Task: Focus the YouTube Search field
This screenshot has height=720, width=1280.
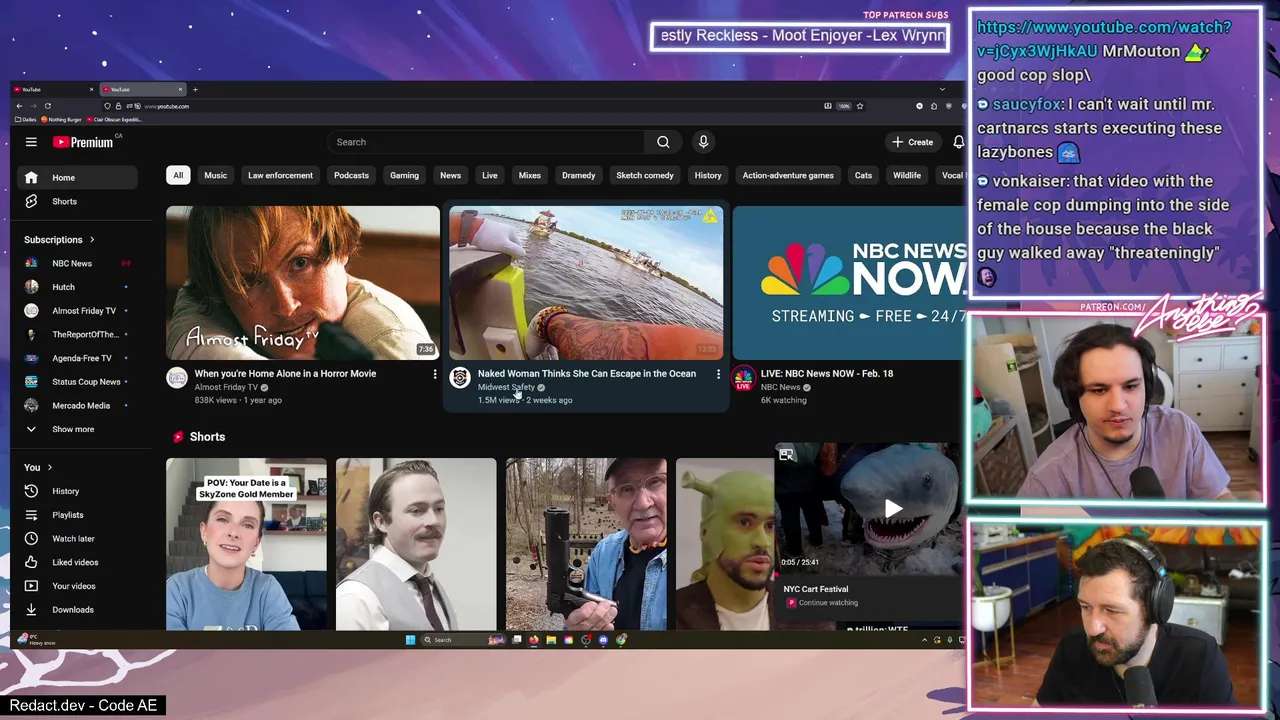Action: point(486,142)
